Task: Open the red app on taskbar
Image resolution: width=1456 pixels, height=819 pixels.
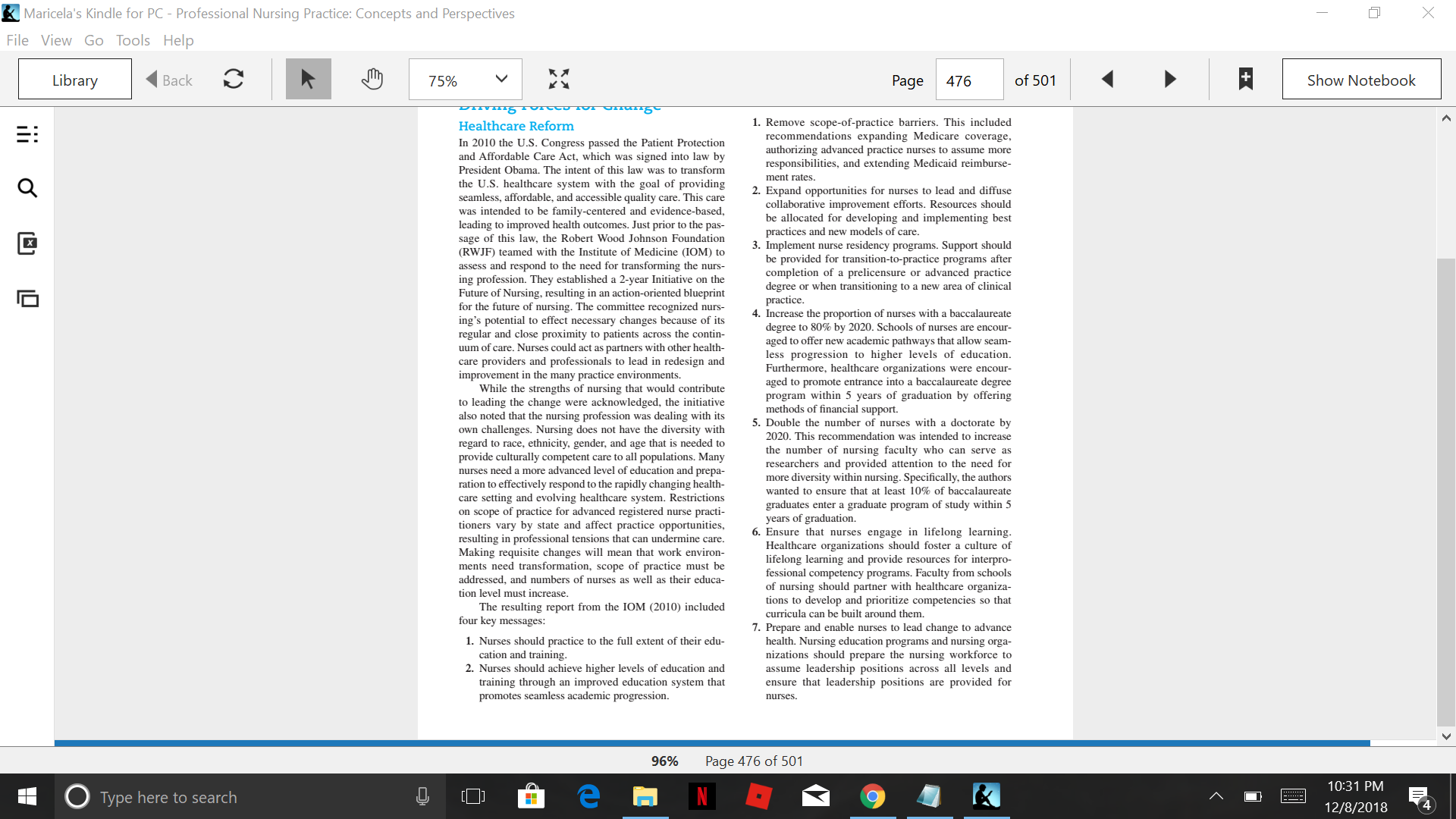Action: tap(759, 796)
